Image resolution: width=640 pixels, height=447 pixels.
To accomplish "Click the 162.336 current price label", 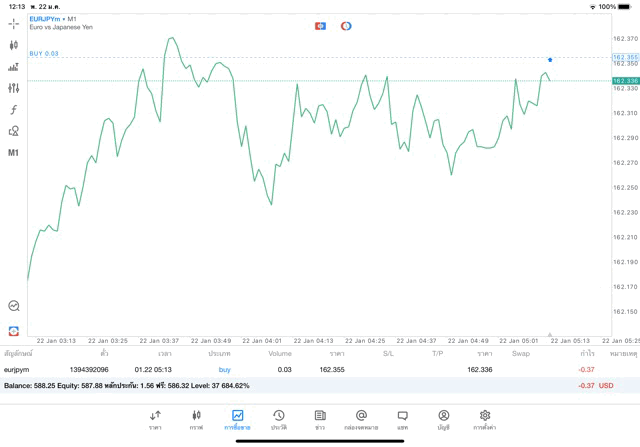I will click(x=625, y=80).
